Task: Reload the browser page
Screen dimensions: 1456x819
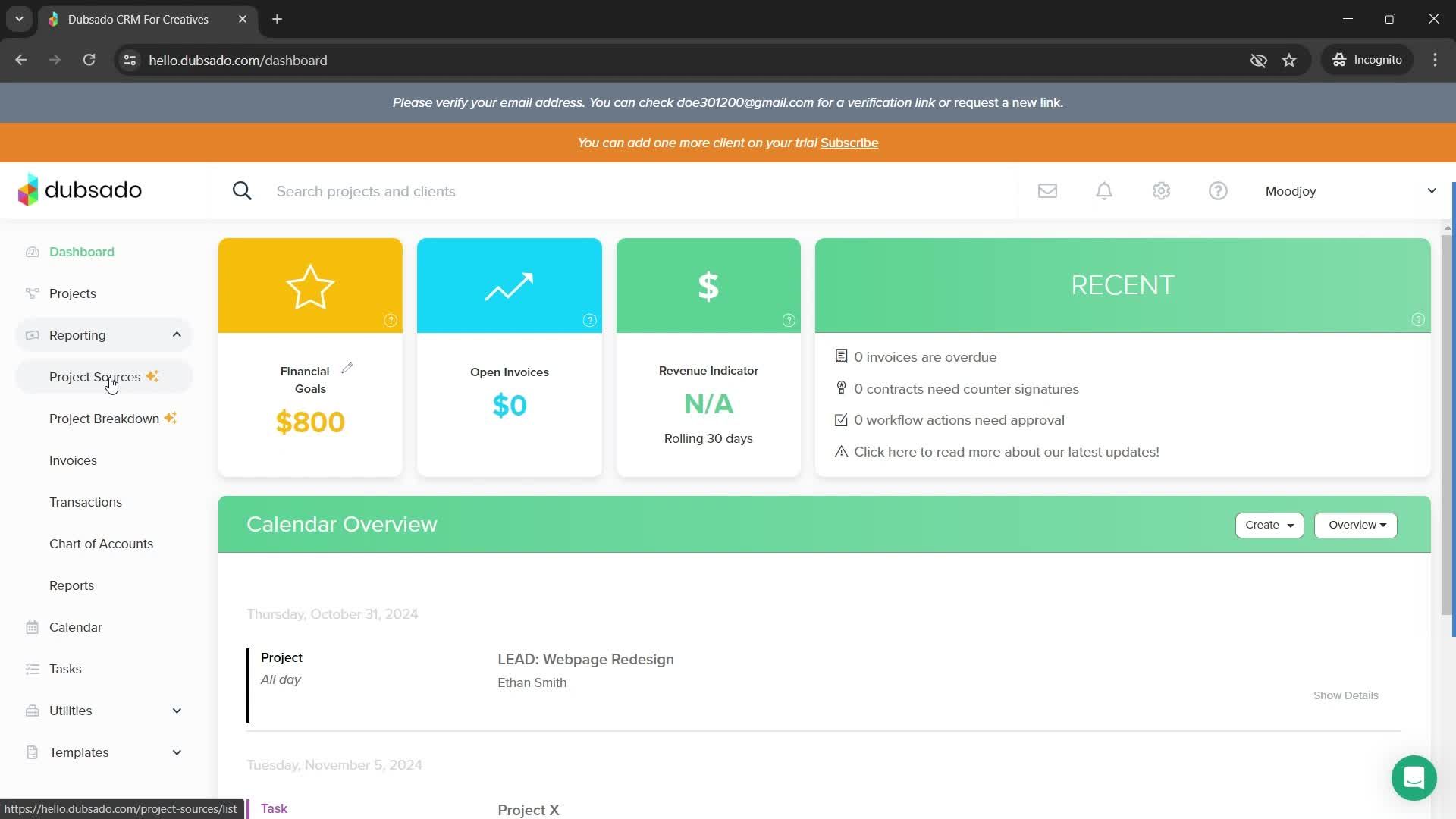Action: [89, 60]
